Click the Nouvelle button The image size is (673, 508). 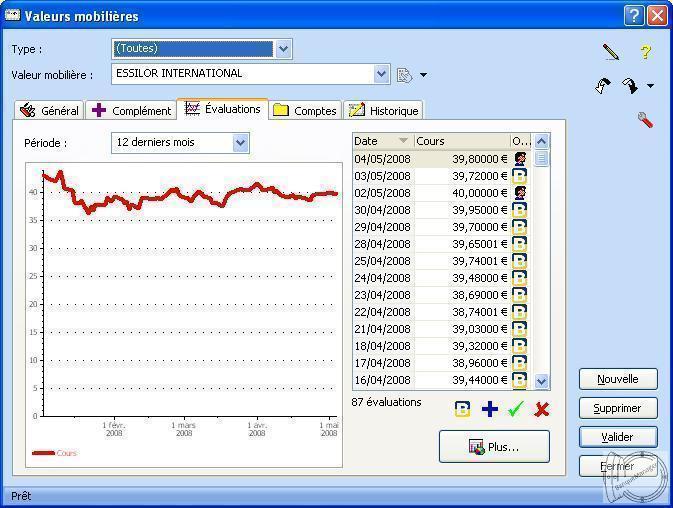617,379
